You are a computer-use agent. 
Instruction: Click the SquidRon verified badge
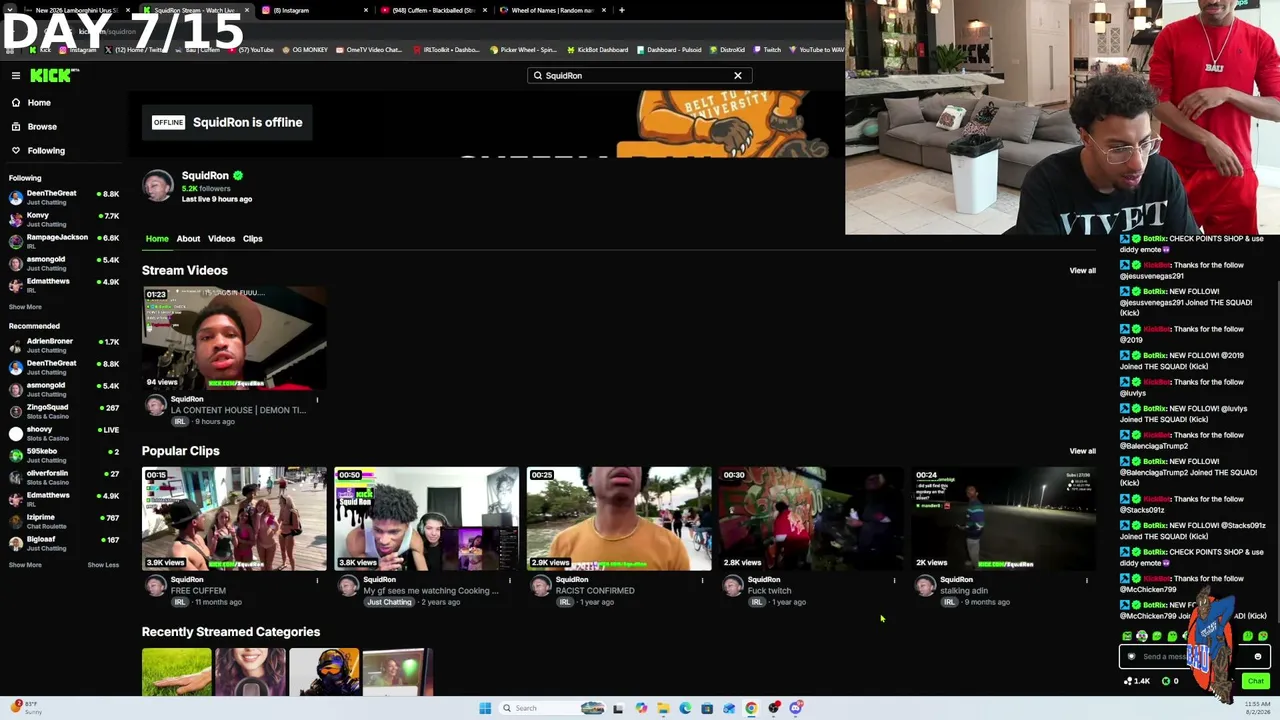coord(238,176)
